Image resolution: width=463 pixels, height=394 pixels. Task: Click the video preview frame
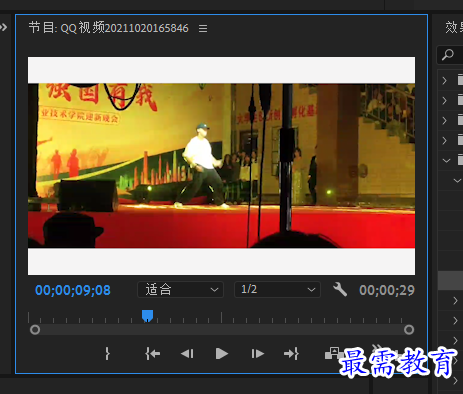point(221,166)
